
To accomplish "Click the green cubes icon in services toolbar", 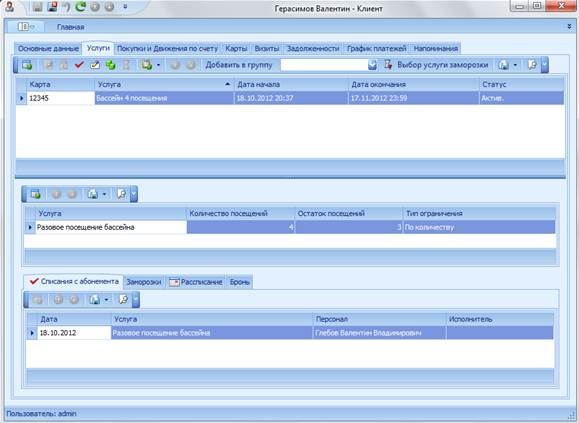I will coord(110,65).
